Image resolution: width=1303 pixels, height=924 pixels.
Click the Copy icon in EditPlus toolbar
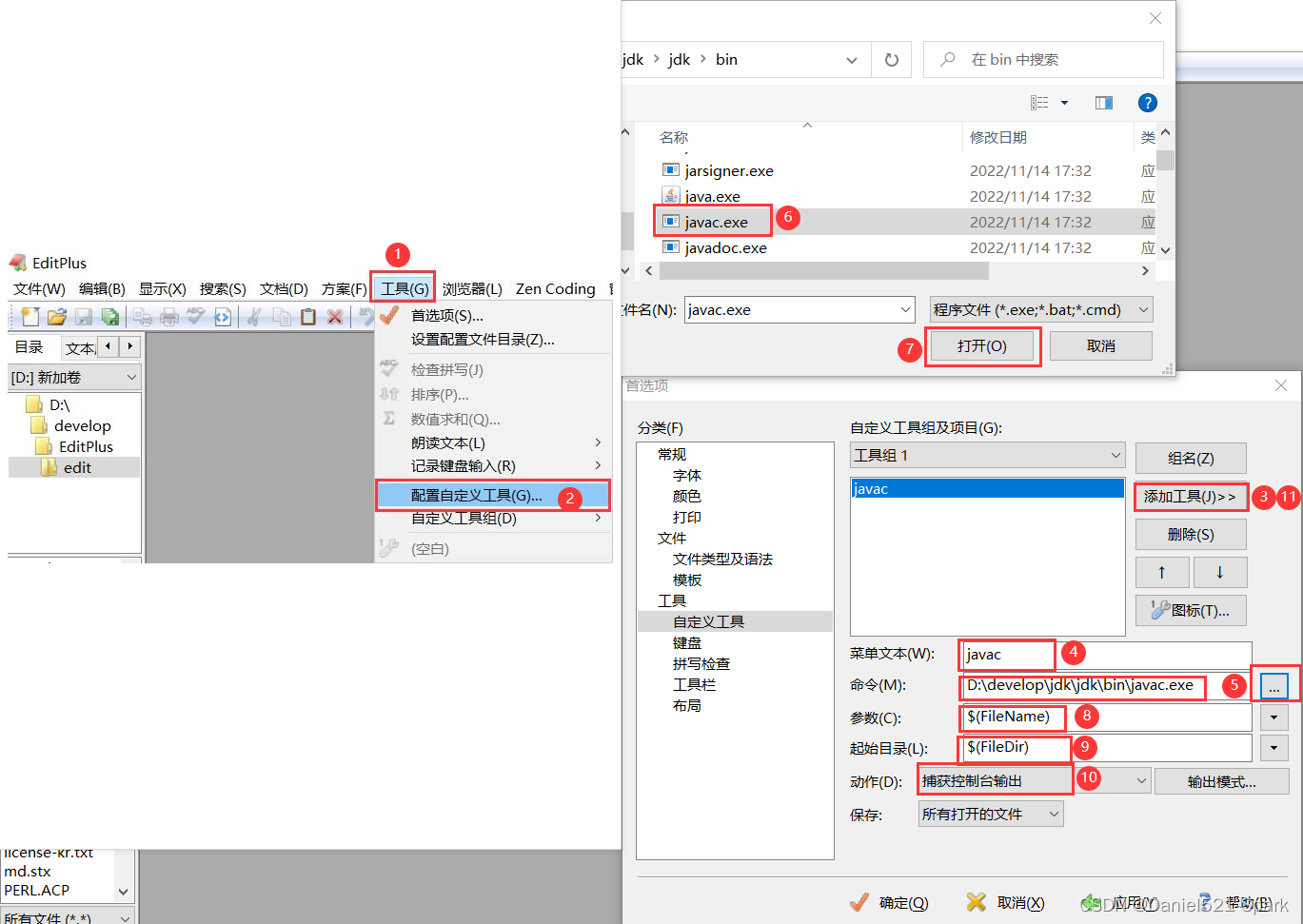(x=282, y=317)
